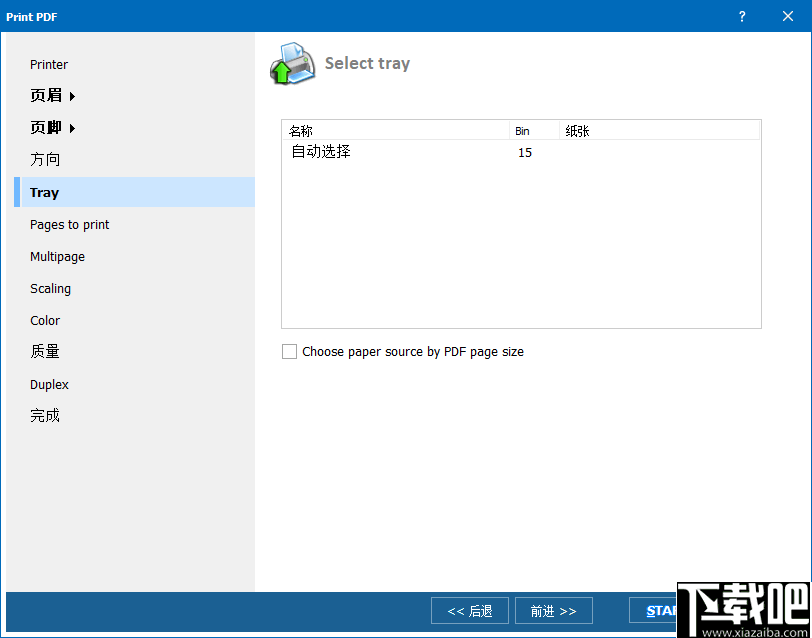
Task: Enable Choose paper source by PDF page size
Action: point(290,351)
